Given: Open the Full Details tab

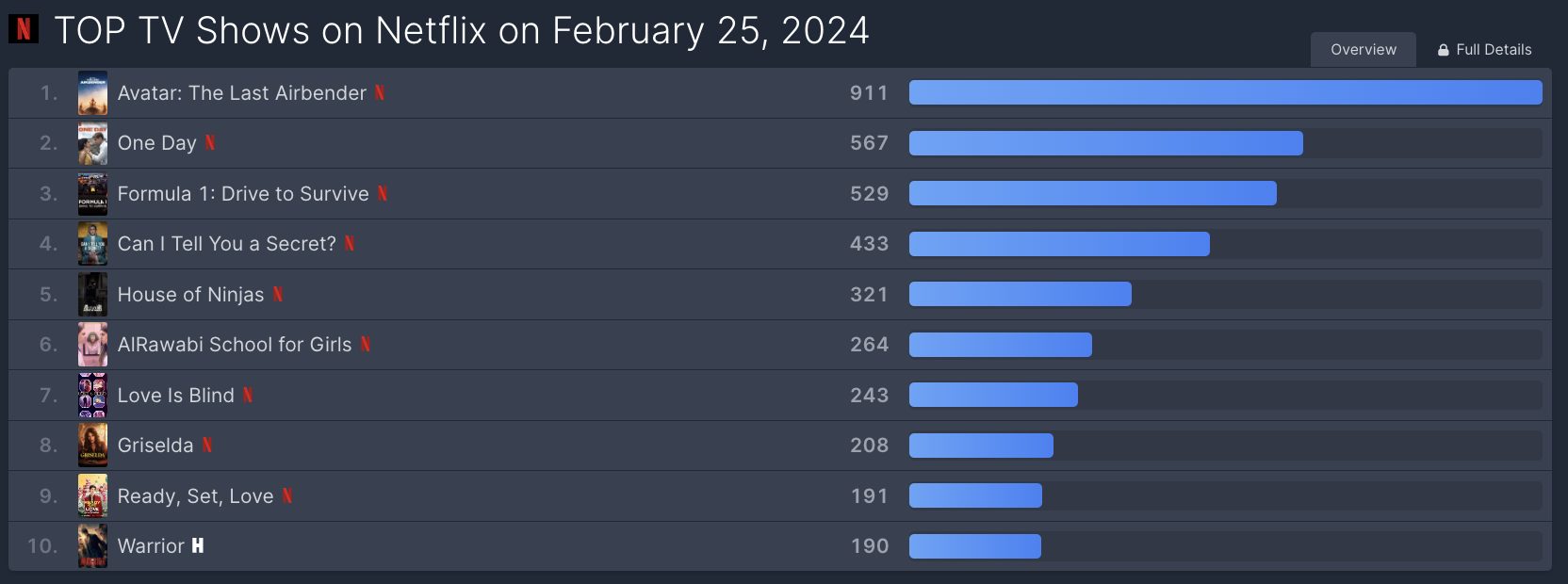Looking at the screenshot, I should tap(1484, 49).
